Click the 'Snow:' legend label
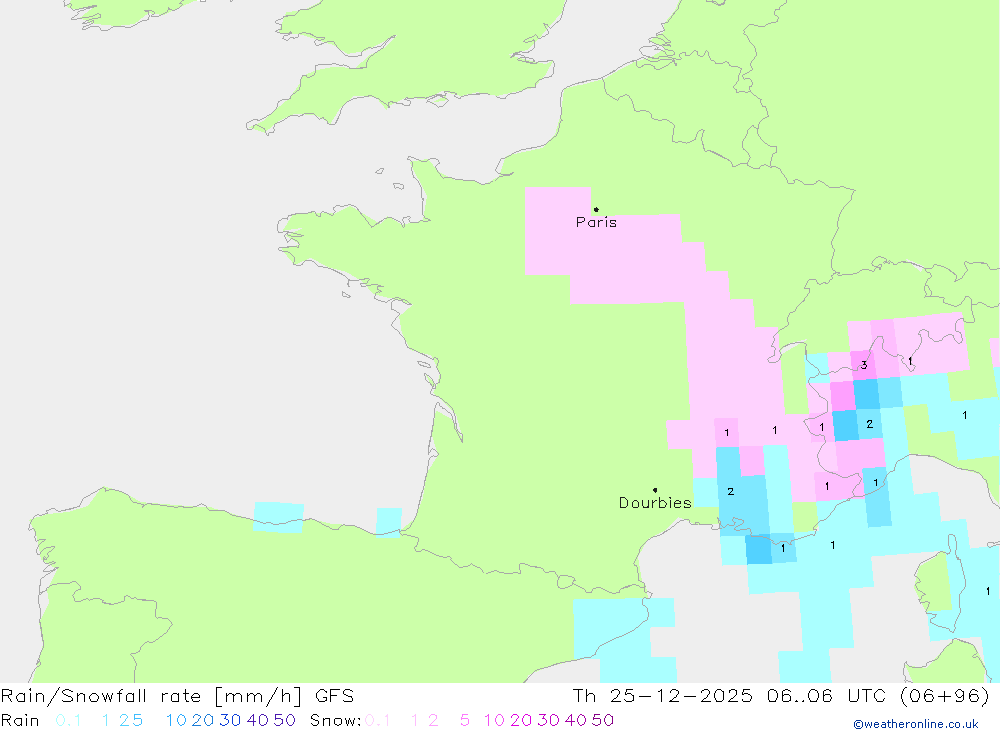Viewport: 1000px width, 733px height. pos(335,720)
